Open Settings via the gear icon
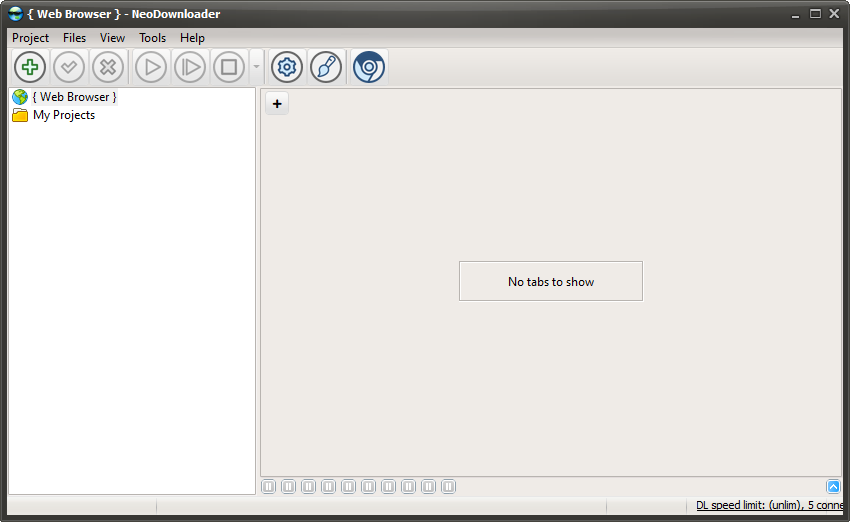This screenshot has height=522, width=850. pyautogui.click(x=286, y=67)
